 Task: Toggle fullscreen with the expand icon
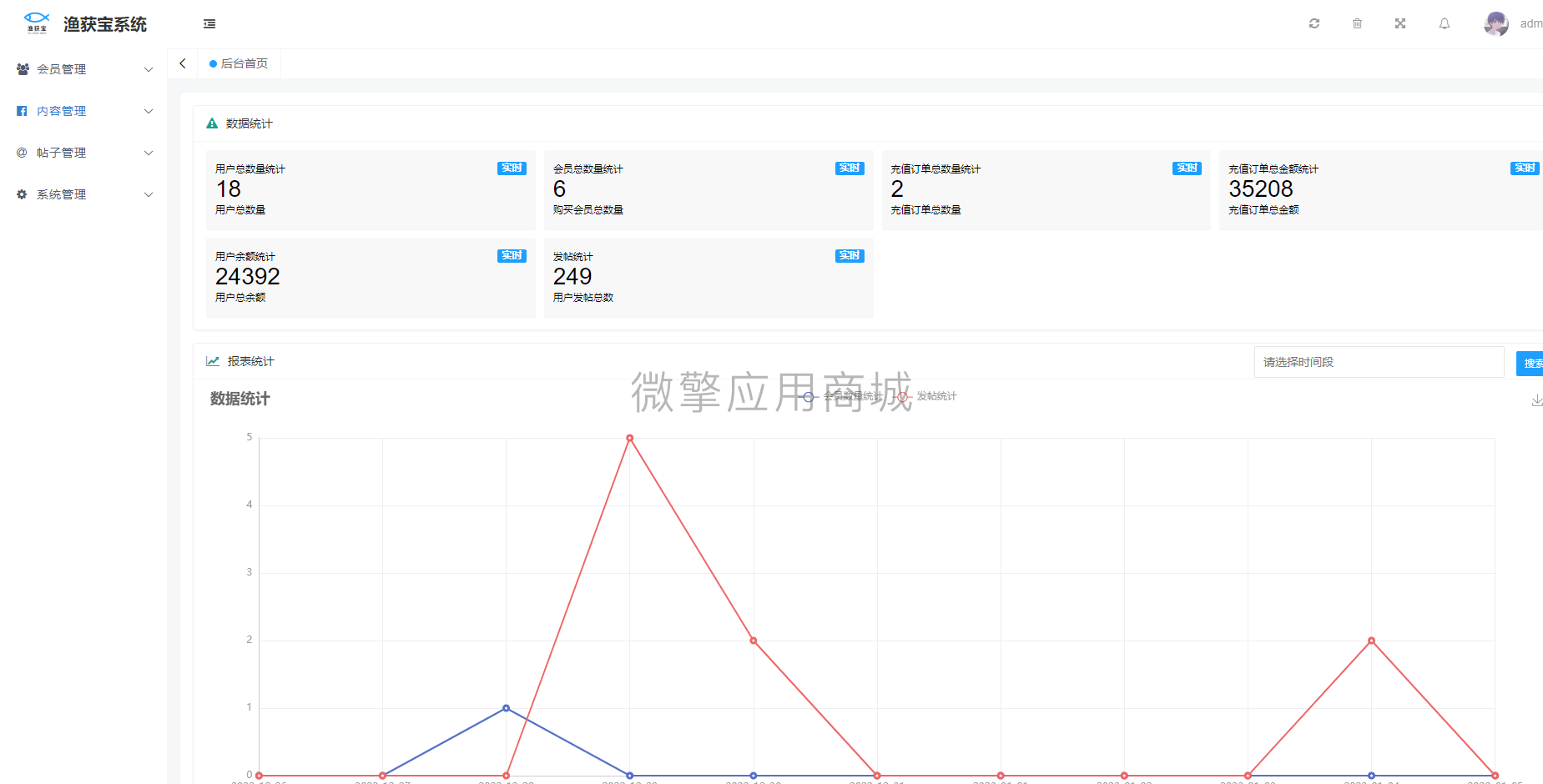pyautogui.click(x=1400, y=23)
